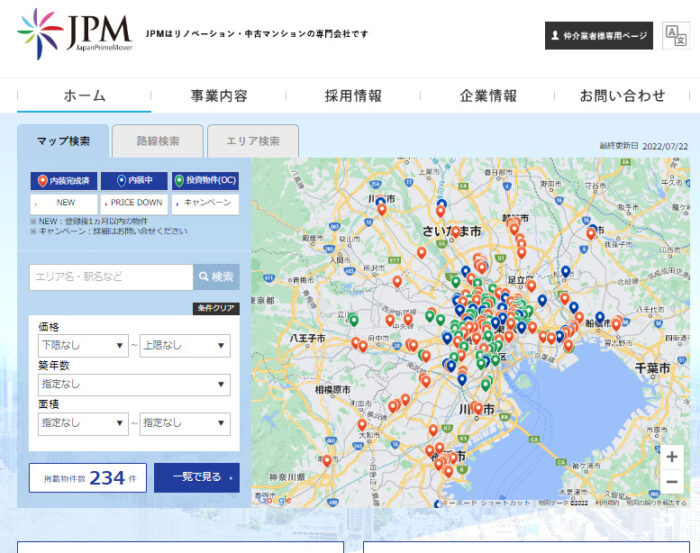700x553 pixels.
Task: Toggle the 投資物件(OC) marker filter
Action: point(205,181)
